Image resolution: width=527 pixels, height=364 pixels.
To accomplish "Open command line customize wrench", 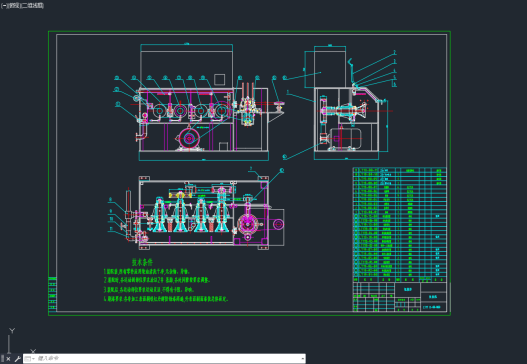I will tap(17, 359).
